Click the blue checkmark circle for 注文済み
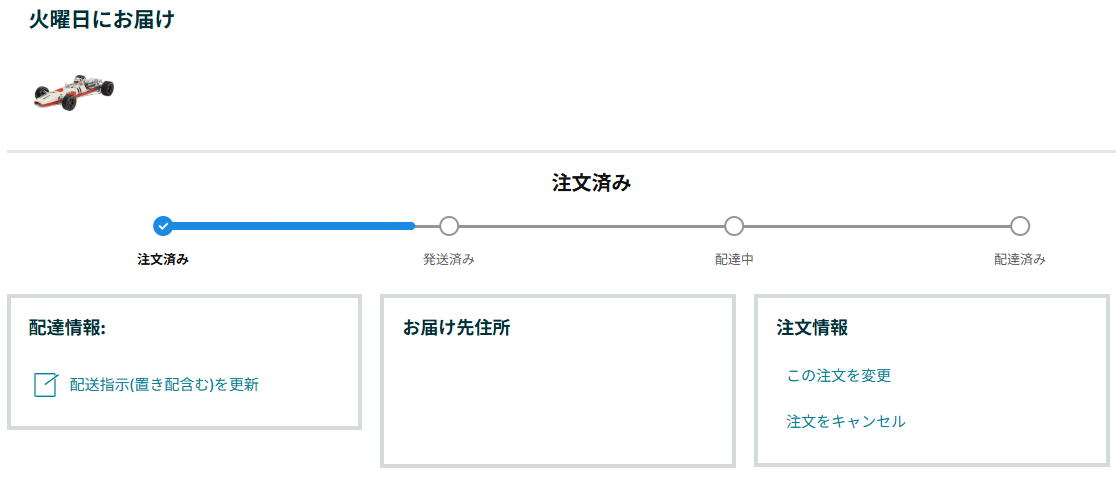The image size is (1116, 490). 163,226
